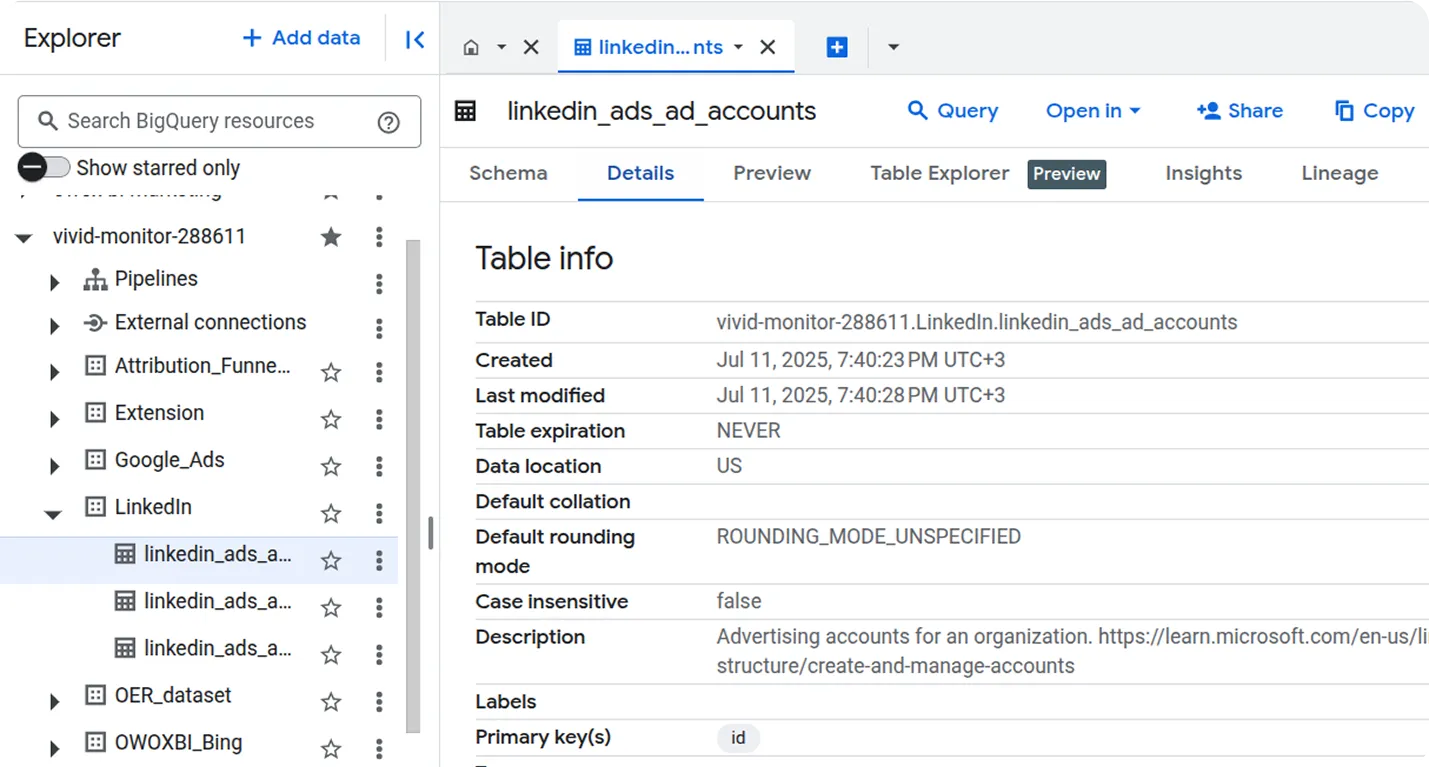Viewport: 1429px width, 767px height.
Task: Click the Pipelines tree icon
Action: point(95,280)
